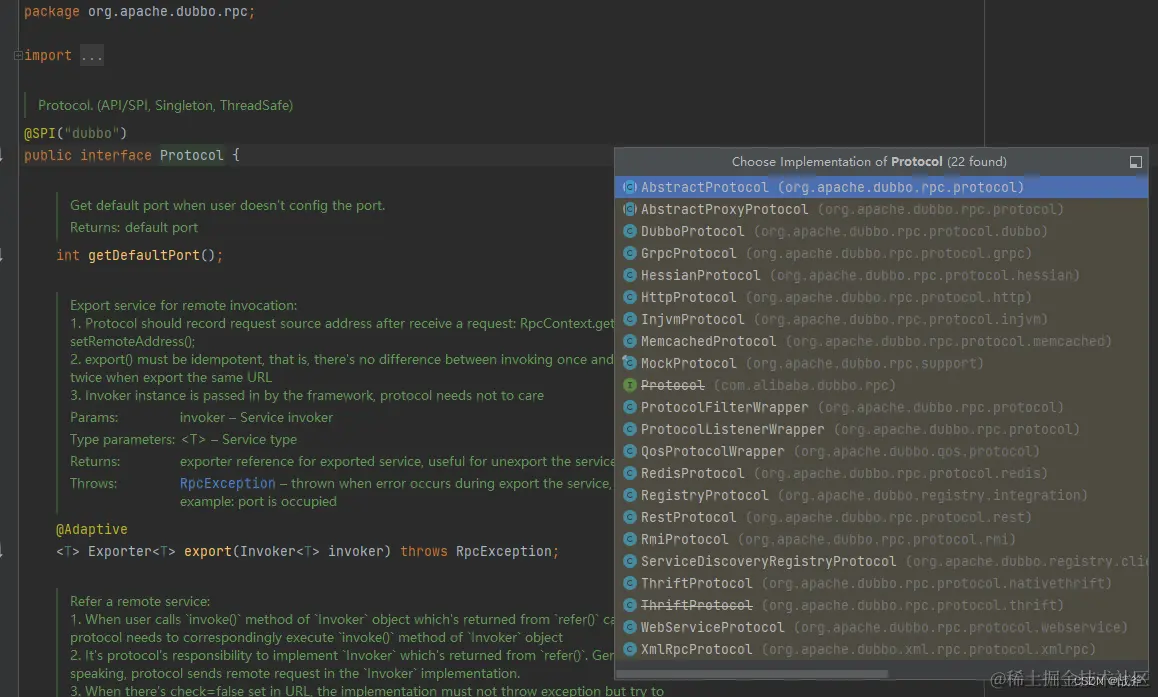The image size is (1158, 697).
Task: Open ProtocolListenerWrapper implementation
Action: pos(881,429)
